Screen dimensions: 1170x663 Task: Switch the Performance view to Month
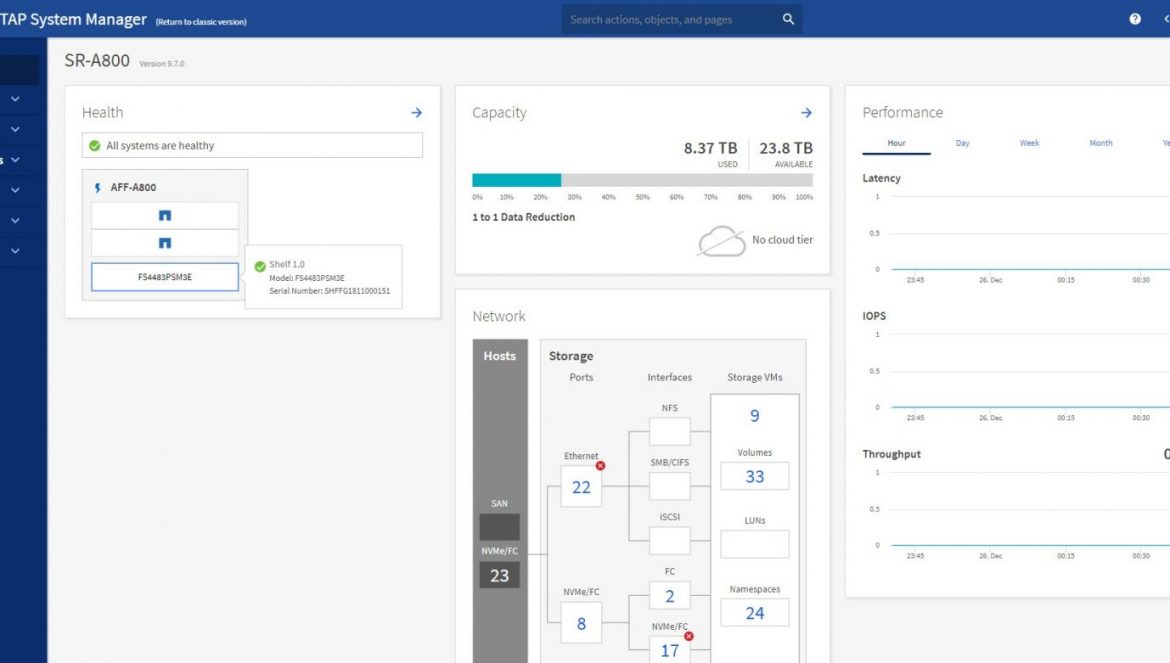pyautogui.click(x=1101, y=143)
